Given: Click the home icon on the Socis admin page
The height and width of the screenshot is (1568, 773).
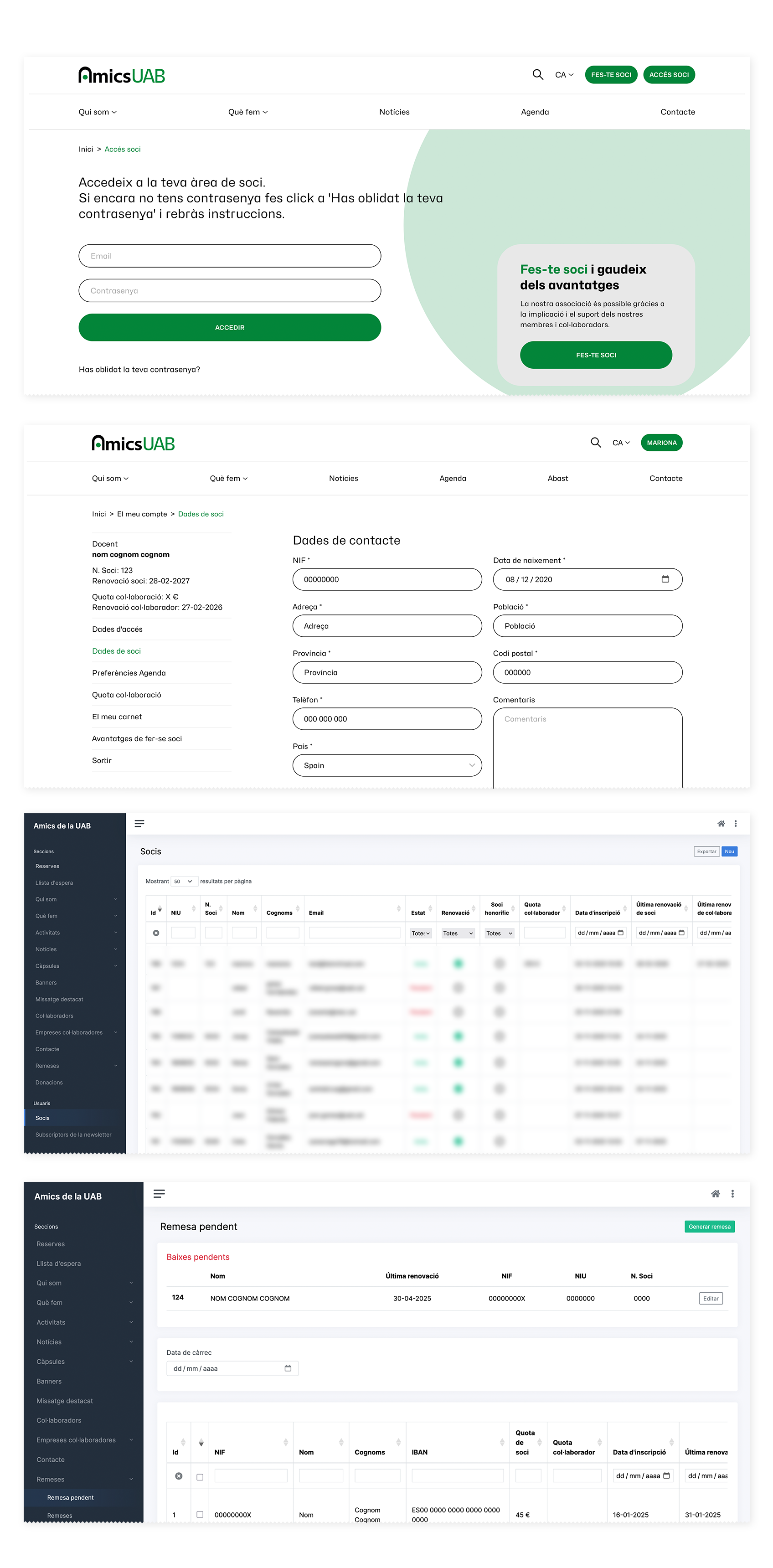Looking at the screenshot, I should (721, 824).
